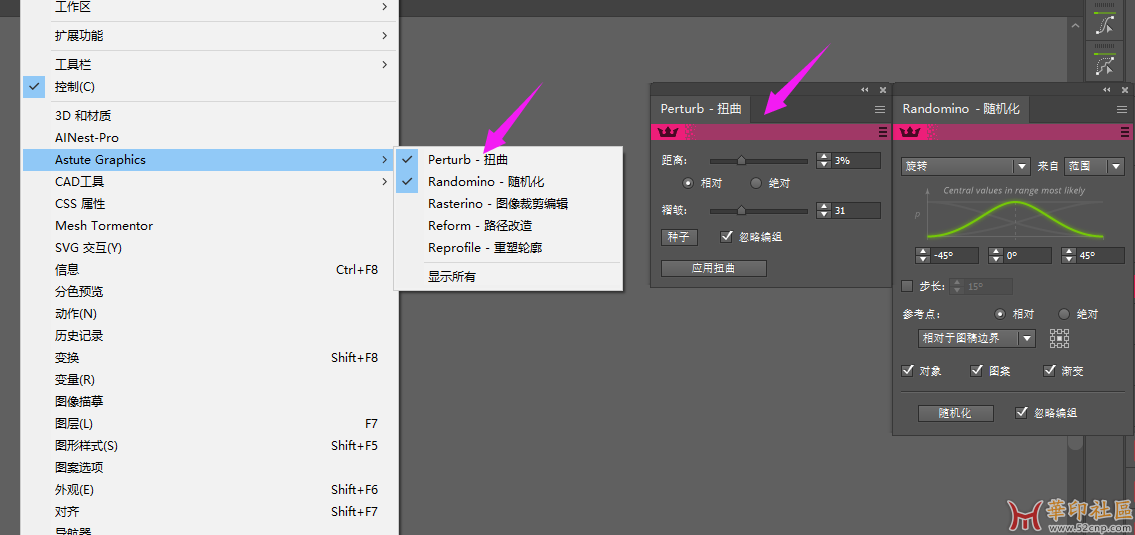
Task: Open Perturb pink bar options menu icon
Action: (x=882, y=132)
